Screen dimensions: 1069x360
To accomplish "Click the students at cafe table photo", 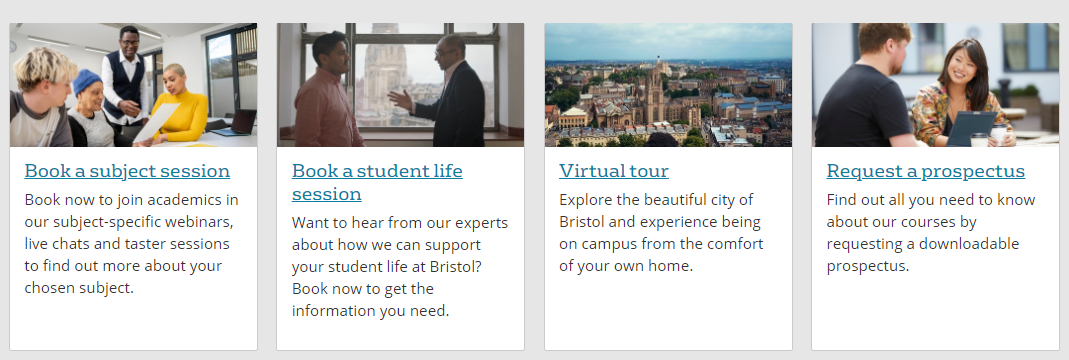I will 935,85.
